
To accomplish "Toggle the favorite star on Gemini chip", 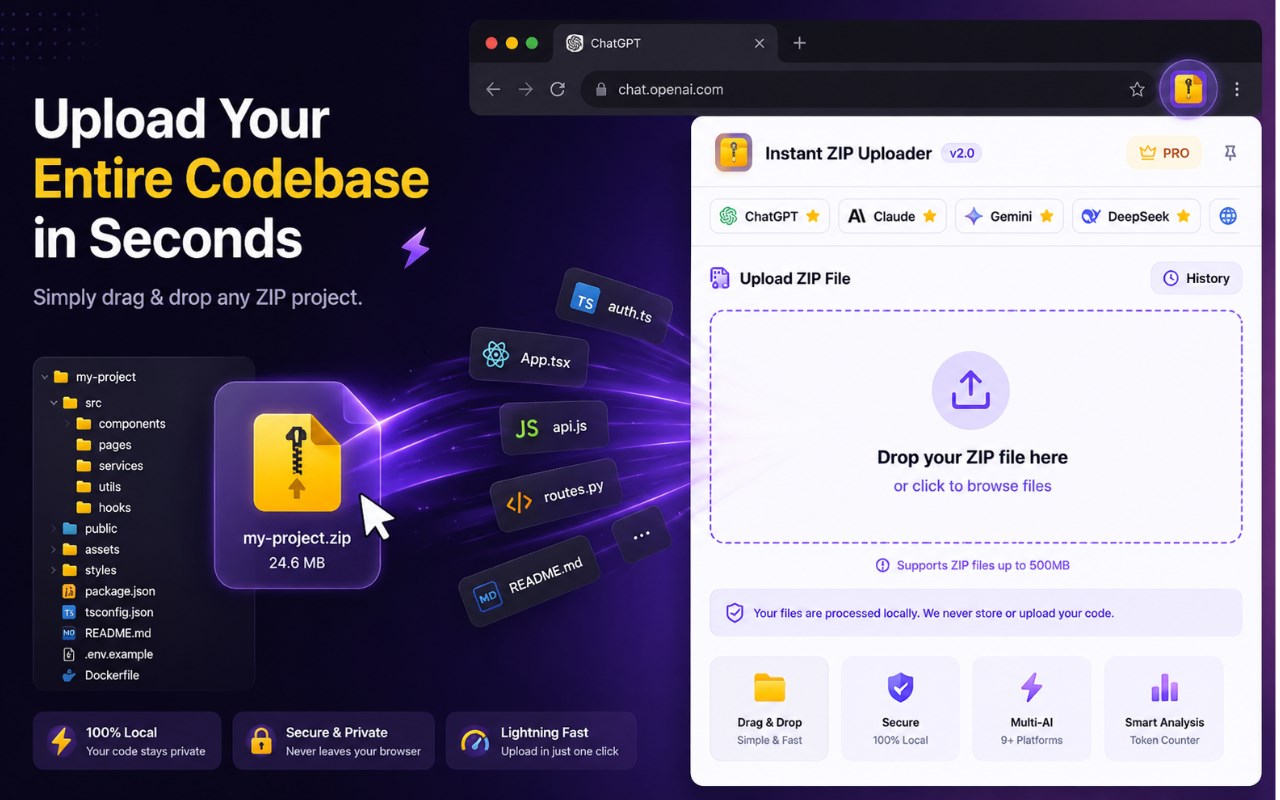I will click(1047, 216).
